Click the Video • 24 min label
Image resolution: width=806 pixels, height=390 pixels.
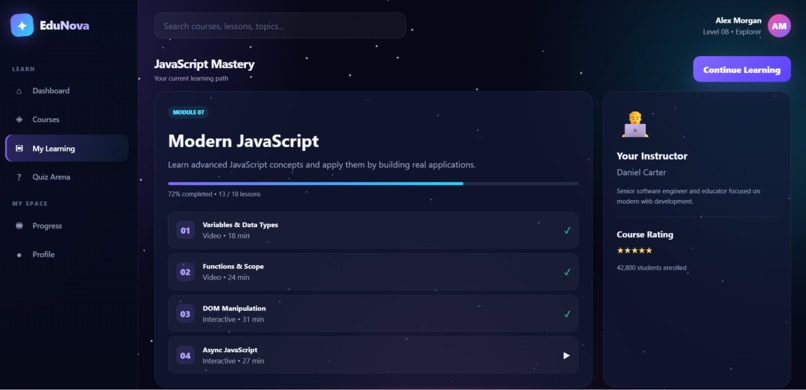pyautogui.click(x=226, y=277)
